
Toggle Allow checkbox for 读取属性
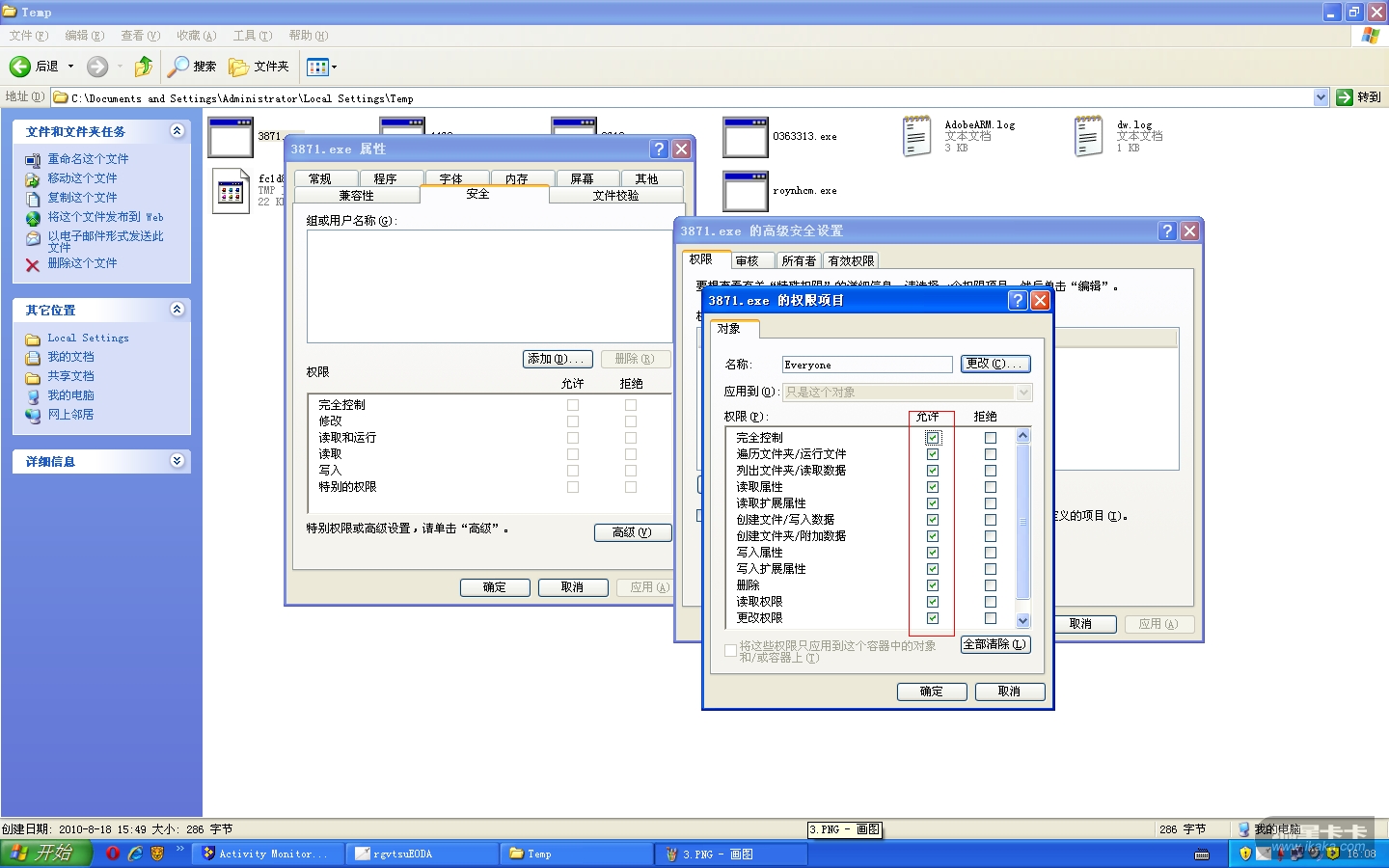[933, 487]
